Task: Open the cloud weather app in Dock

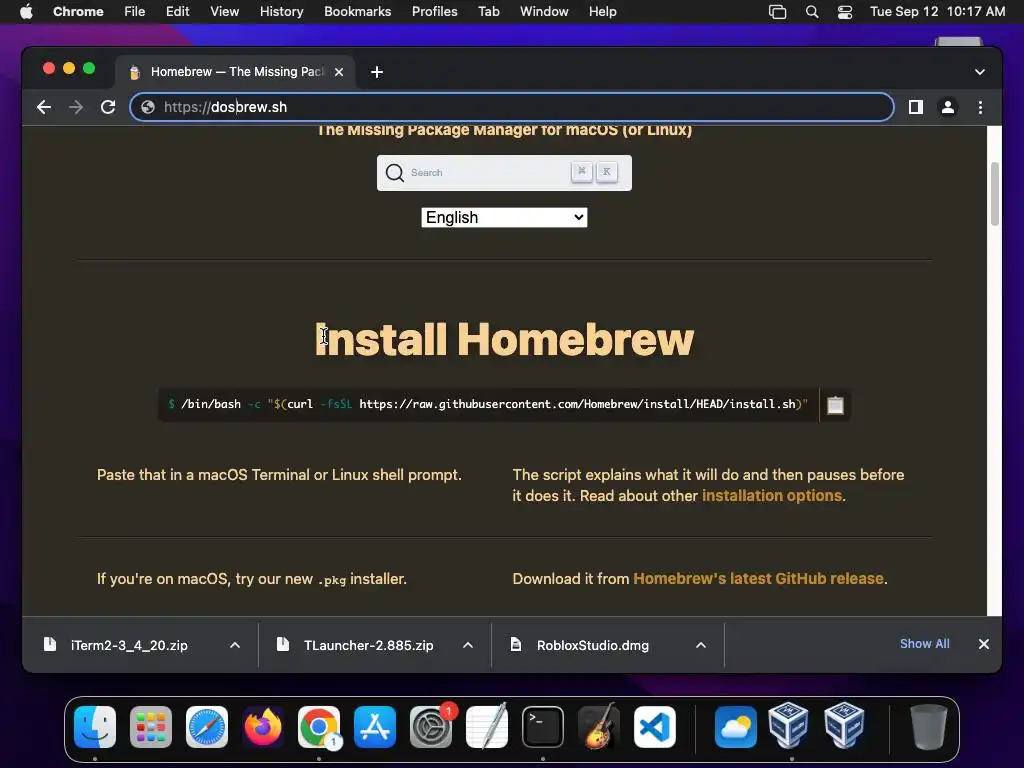Action: [x=735, y=727]
